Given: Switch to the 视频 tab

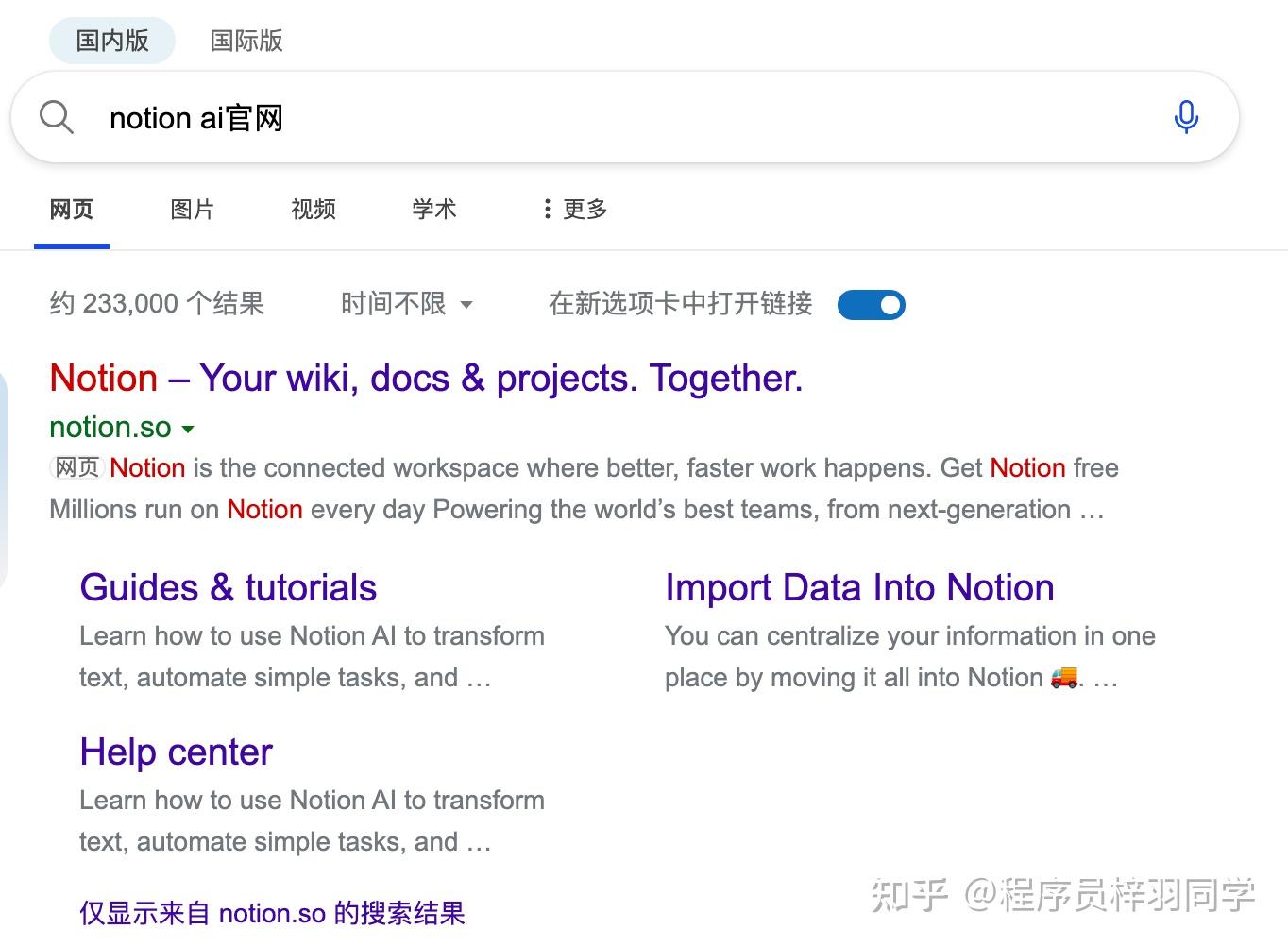Looking at the screenshot, I should pyautogui.click(x=314, y=209).
